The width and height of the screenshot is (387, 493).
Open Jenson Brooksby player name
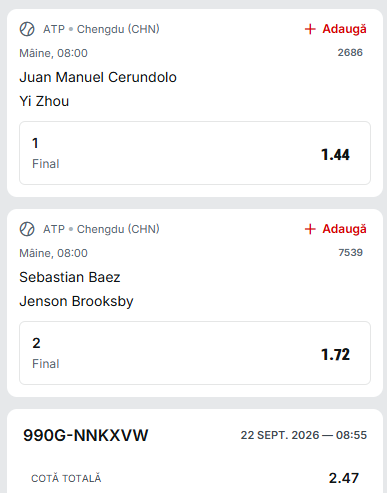76,302
